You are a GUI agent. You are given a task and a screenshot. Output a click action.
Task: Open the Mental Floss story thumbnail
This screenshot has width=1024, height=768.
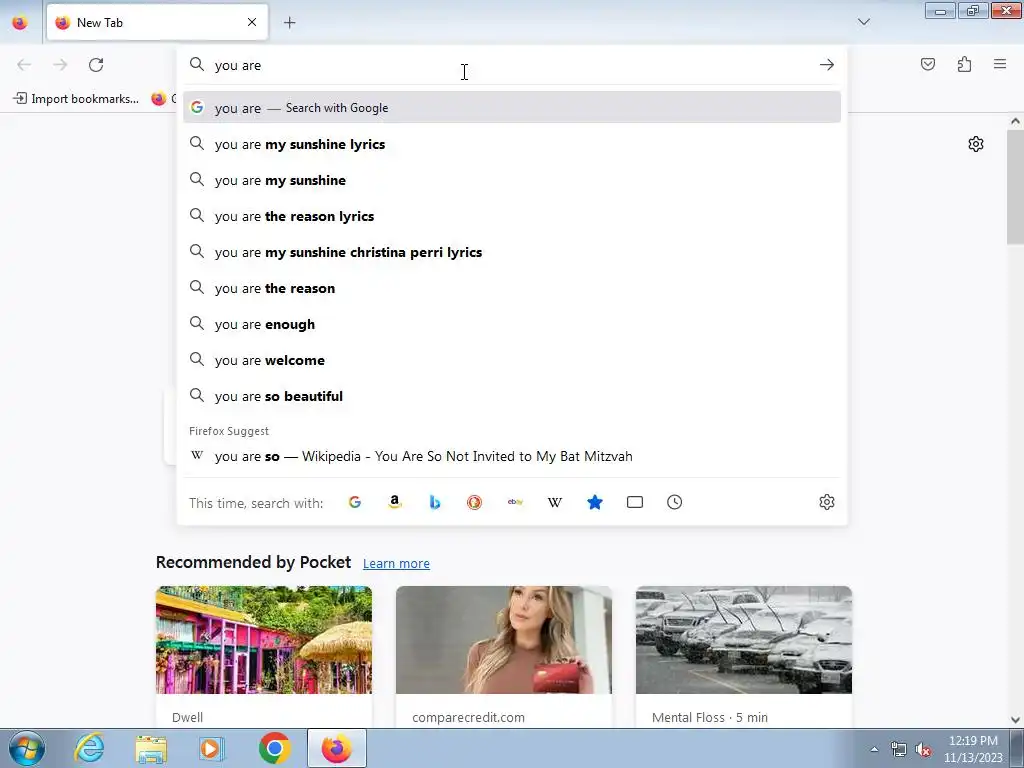[744, 640]
